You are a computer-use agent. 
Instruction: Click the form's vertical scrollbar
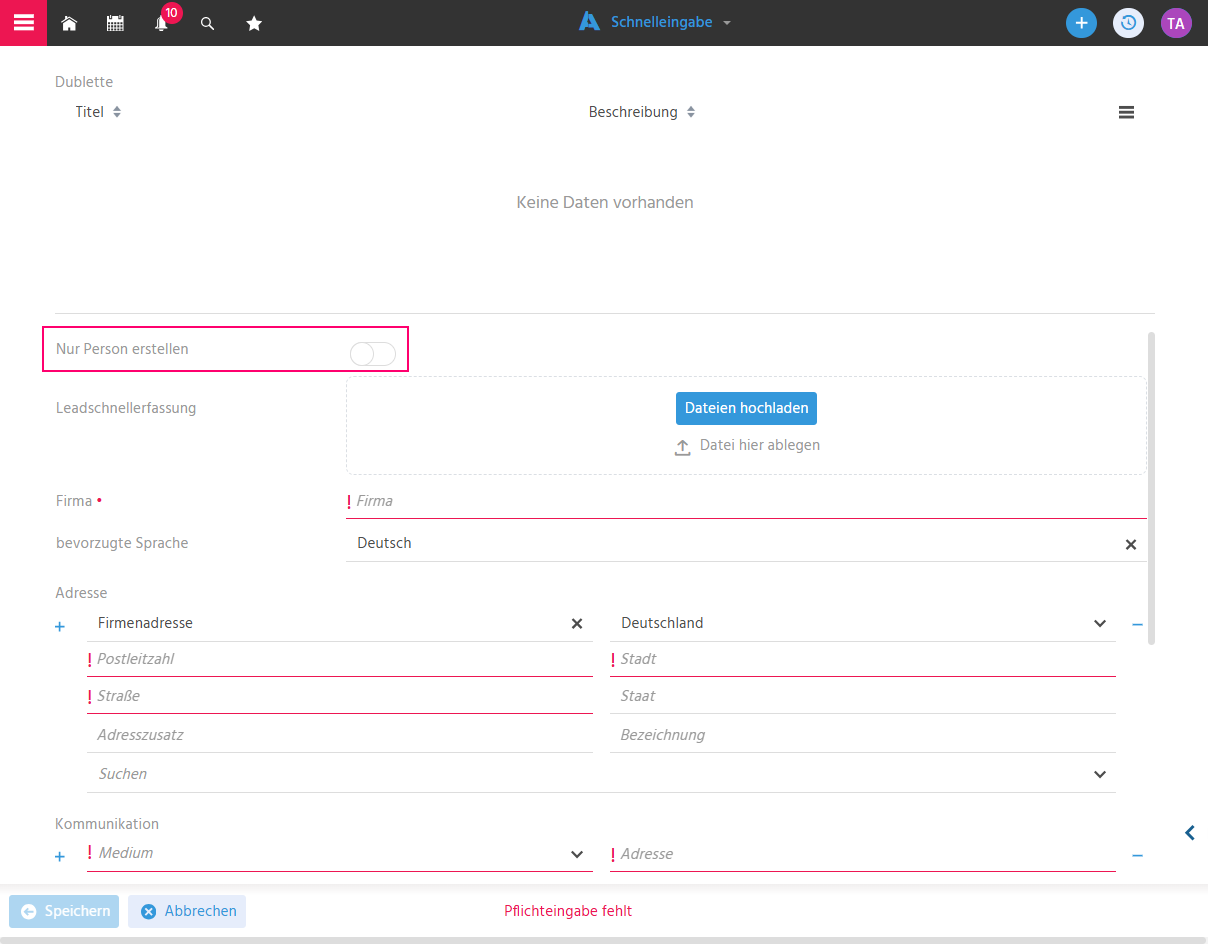[x=1151, y=488]
